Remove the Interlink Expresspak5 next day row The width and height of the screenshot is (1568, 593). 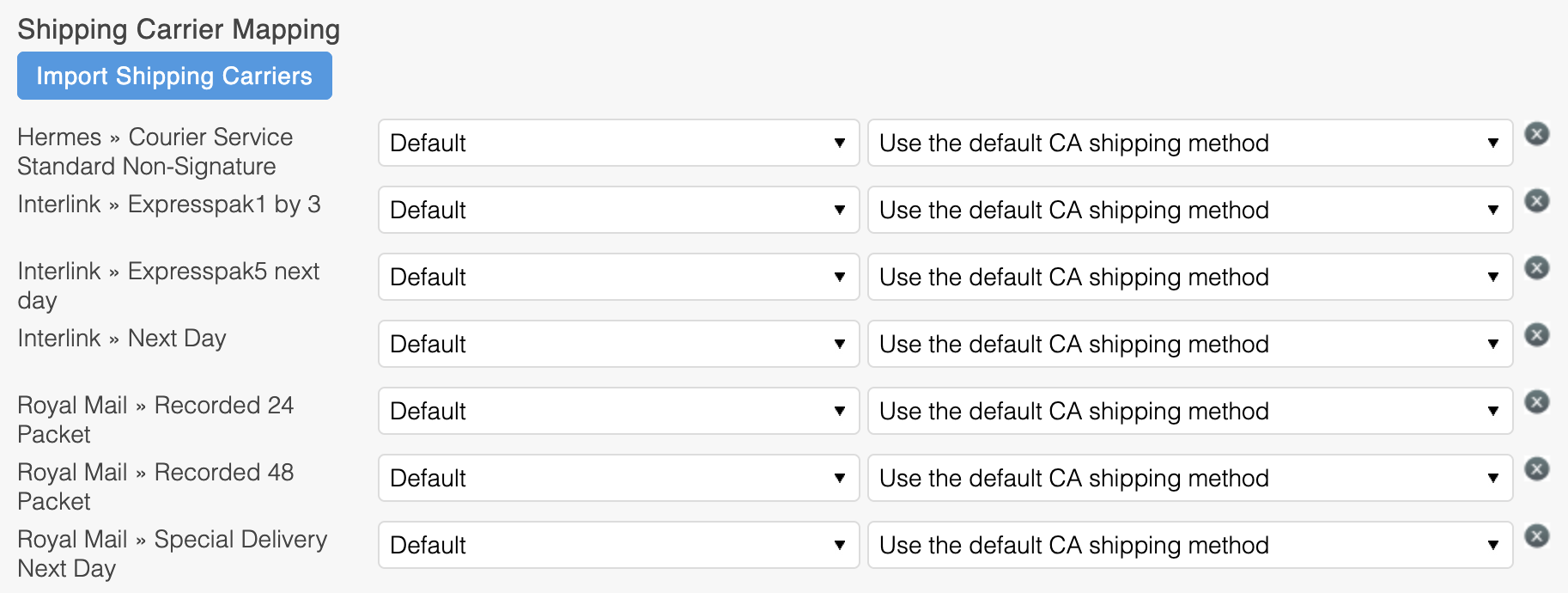[1536, 268]
